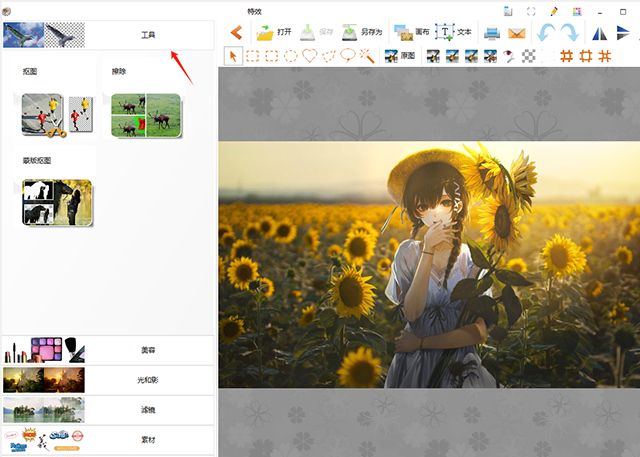Click the blue redo arrow
This screenshot has height=457, width=640.
pyautogui.click(x=569, y=33)
